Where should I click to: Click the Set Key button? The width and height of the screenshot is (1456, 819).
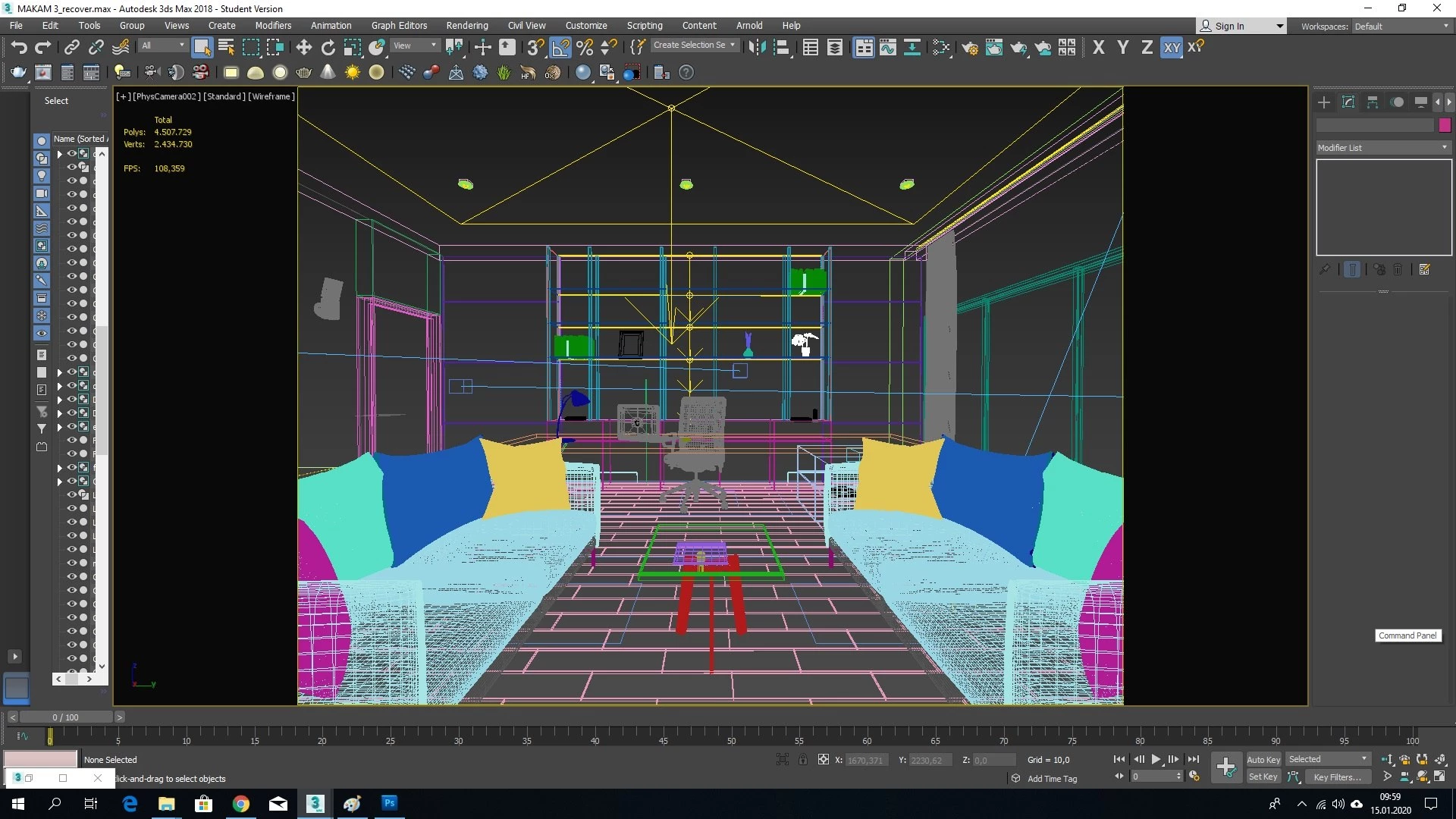pos(1263,777)
